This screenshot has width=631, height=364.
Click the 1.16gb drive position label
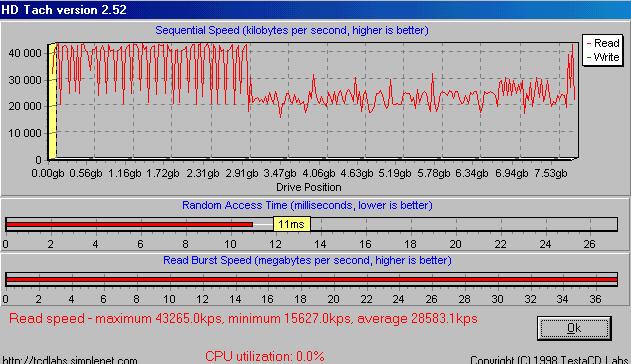(124, 173)
